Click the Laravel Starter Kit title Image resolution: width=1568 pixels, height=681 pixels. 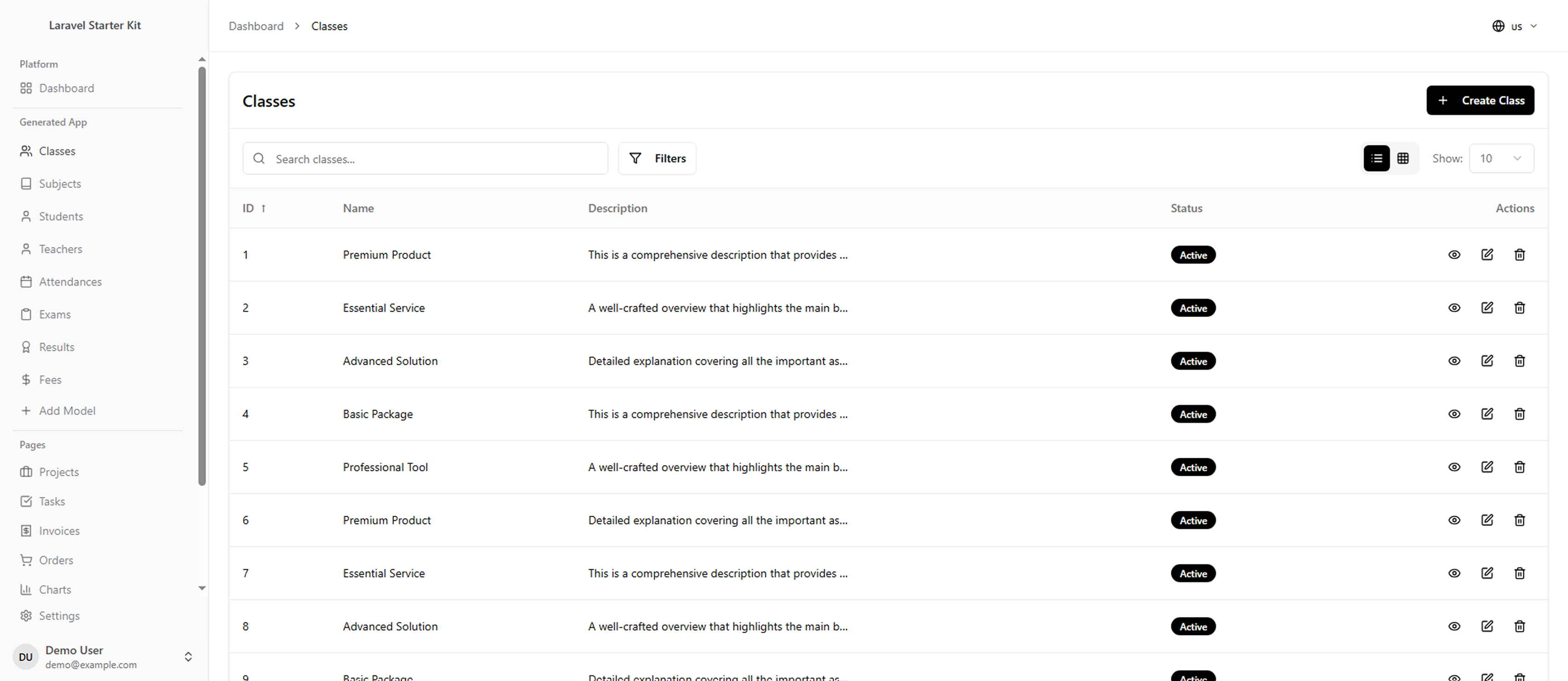[95, 26]
